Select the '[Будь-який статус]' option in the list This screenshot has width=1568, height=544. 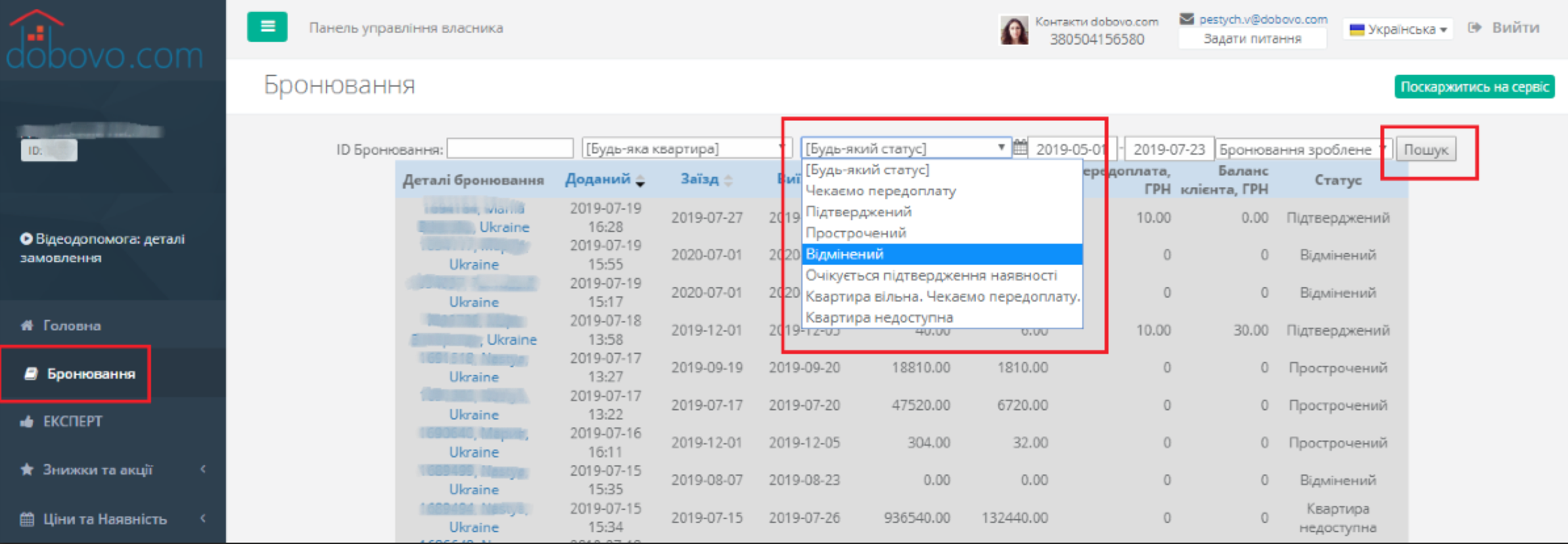(942, 170)
